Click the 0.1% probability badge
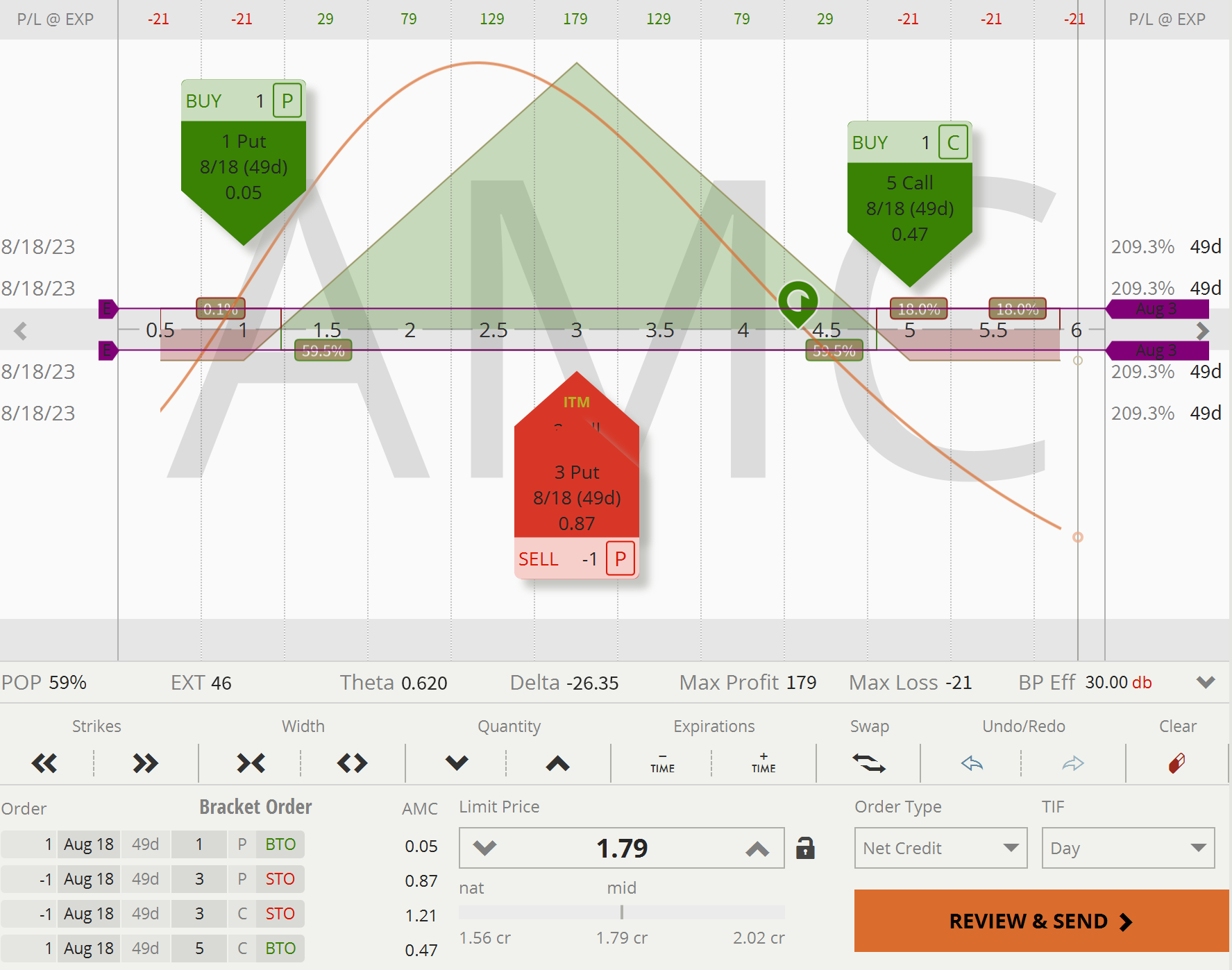The height and width of the screenshot is (970, 1232). tap(221, 309)
